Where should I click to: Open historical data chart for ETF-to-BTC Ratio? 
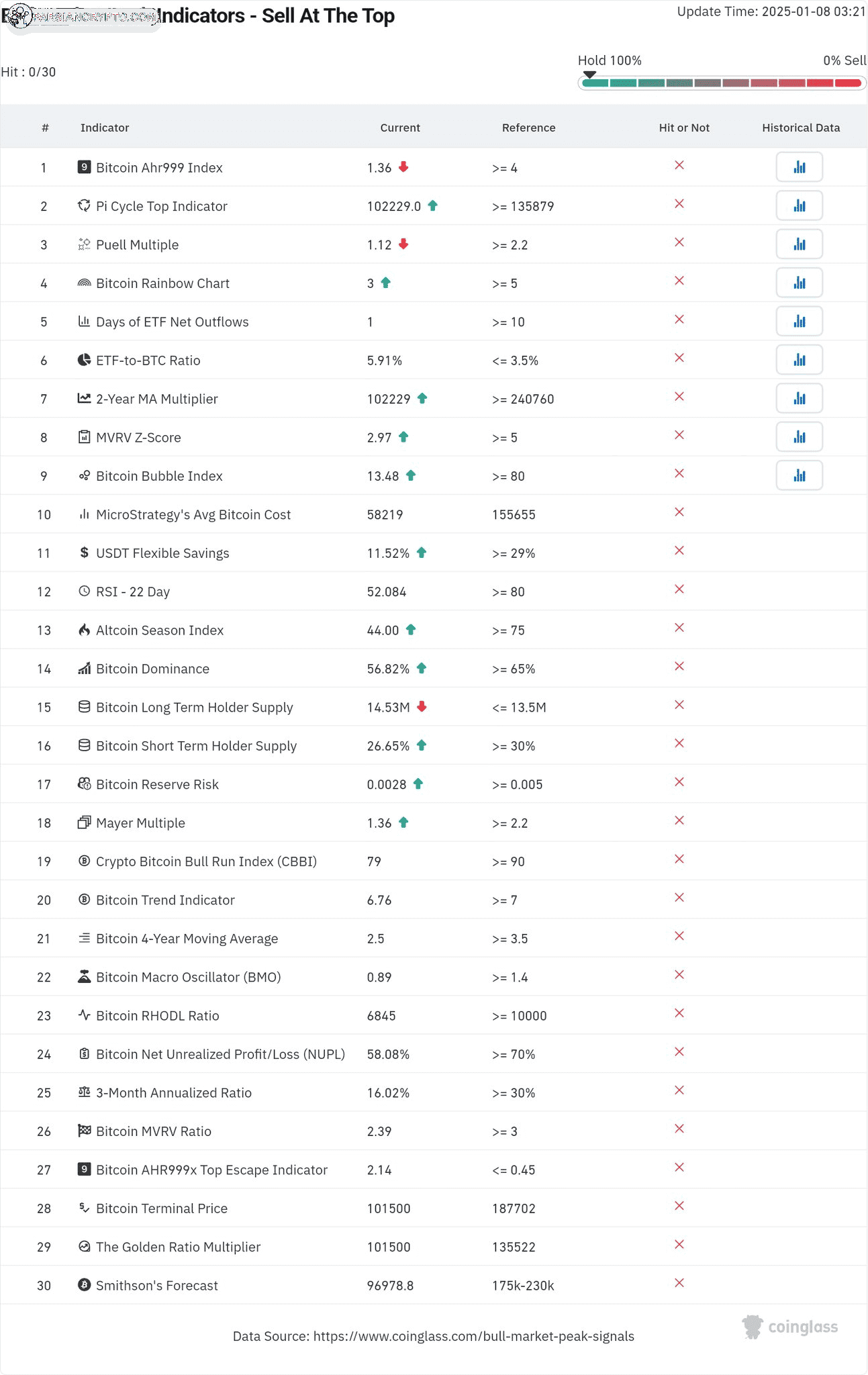coord(799,360)
